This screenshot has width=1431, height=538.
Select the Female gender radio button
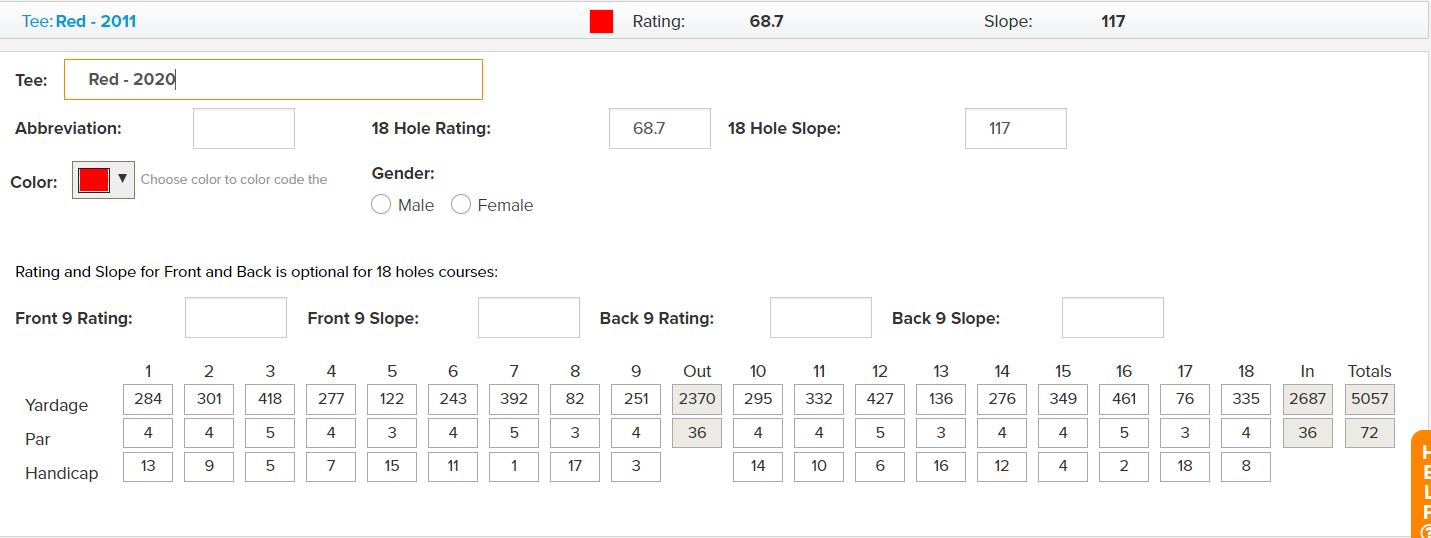(461, 204)
